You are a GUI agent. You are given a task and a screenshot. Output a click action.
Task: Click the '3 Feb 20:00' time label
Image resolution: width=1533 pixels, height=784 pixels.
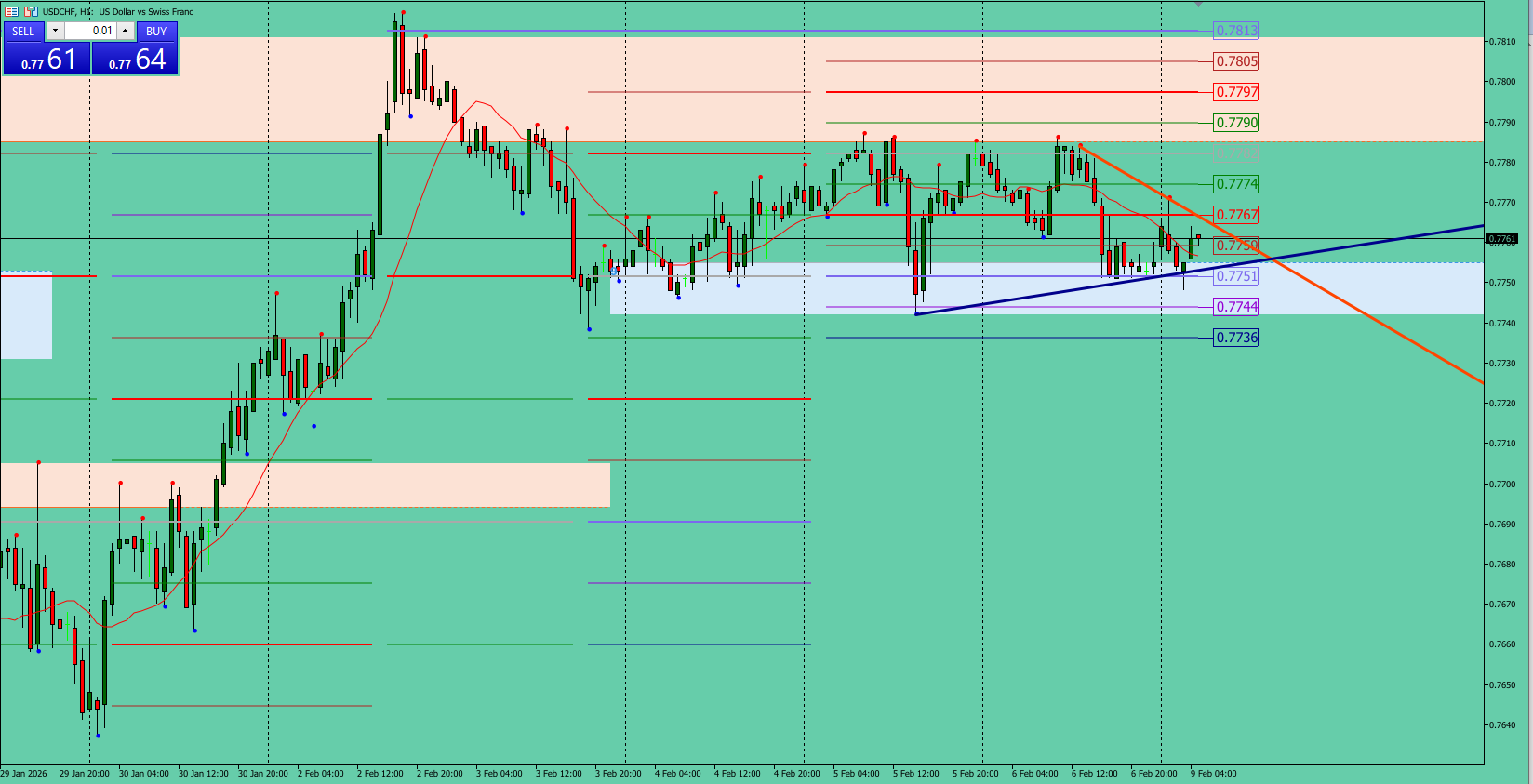click(619, 774)
